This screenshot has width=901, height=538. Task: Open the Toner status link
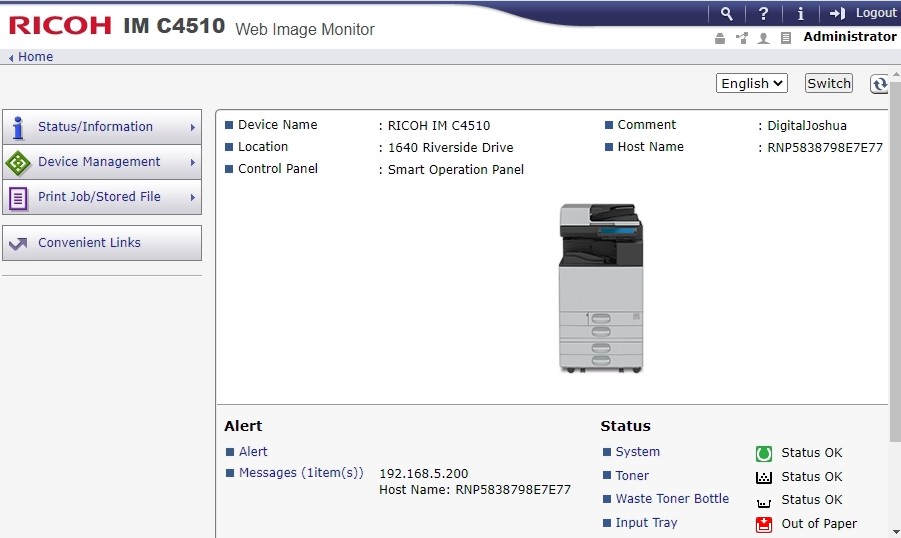coord(632,476)
